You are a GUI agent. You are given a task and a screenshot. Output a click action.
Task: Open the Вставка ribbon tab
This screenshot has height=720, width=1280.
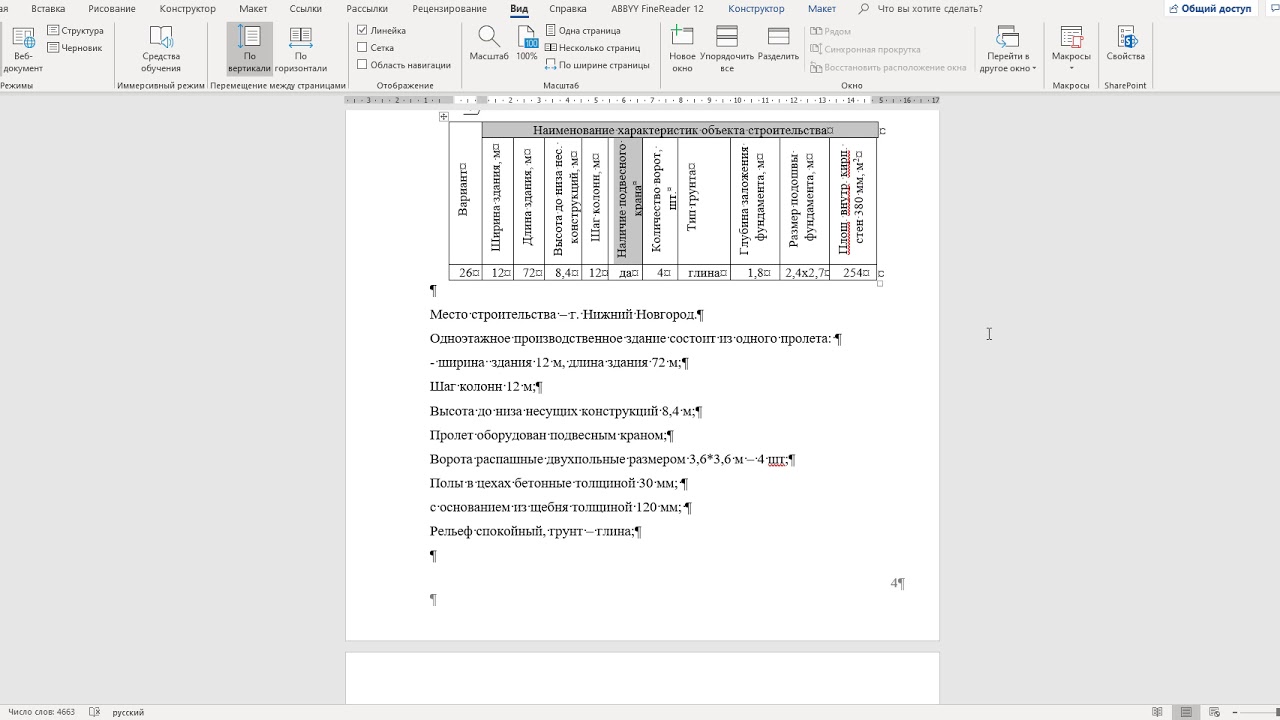point(48,9)
